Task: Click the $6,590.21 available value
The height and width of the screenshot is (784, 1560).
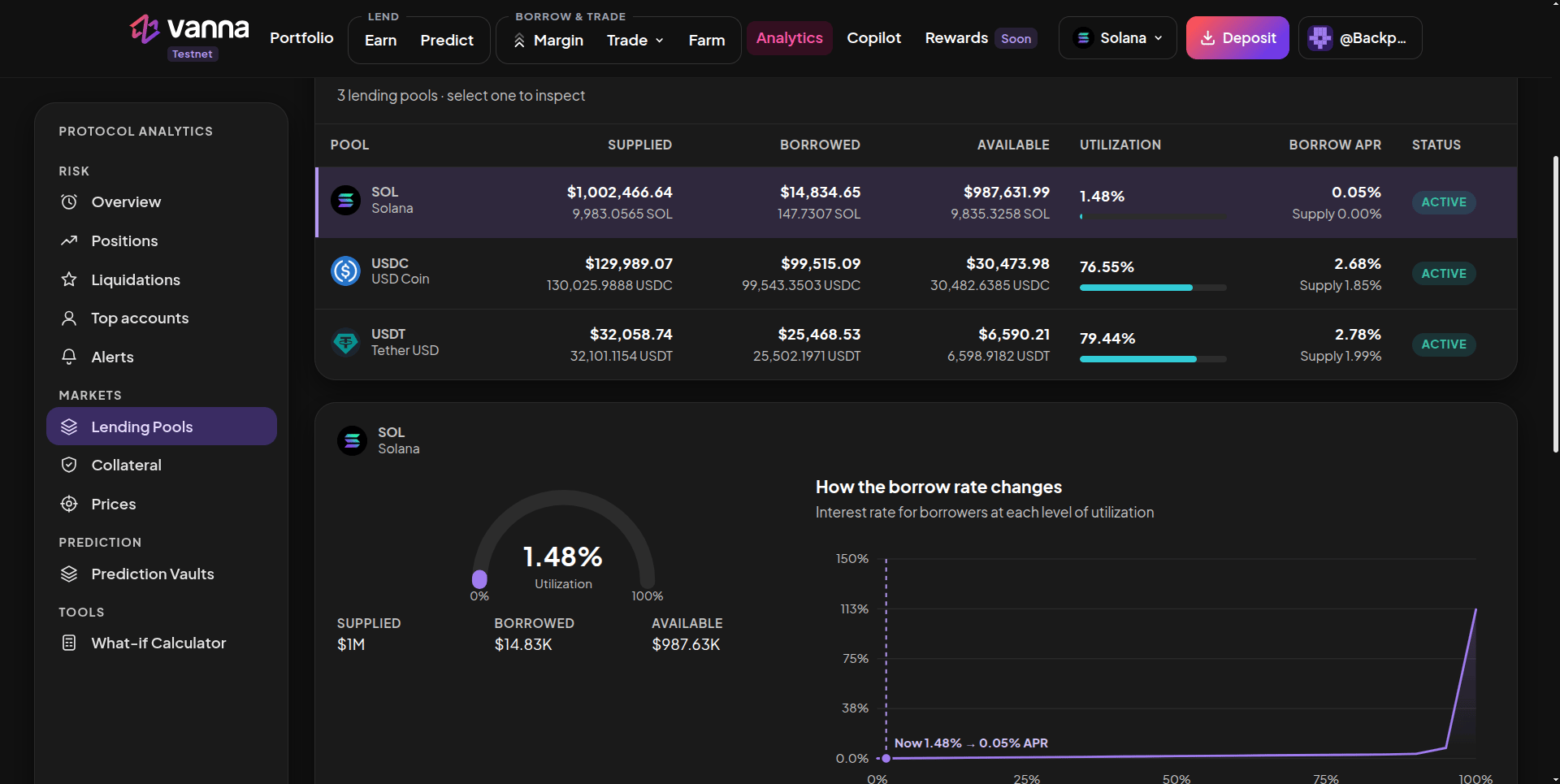Action: 1014,335
